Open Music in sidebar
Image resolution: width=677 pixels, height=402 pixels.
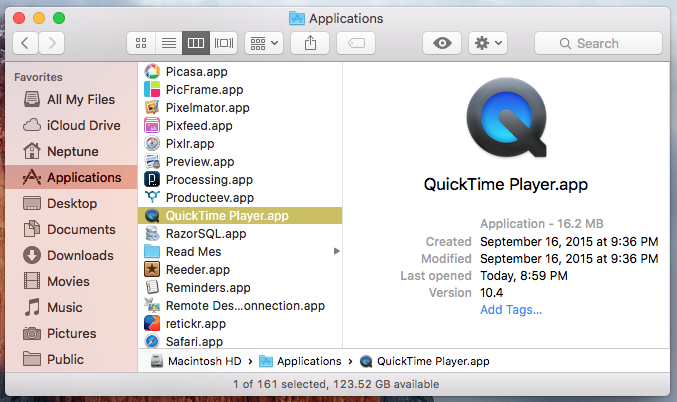pos(71,307)
